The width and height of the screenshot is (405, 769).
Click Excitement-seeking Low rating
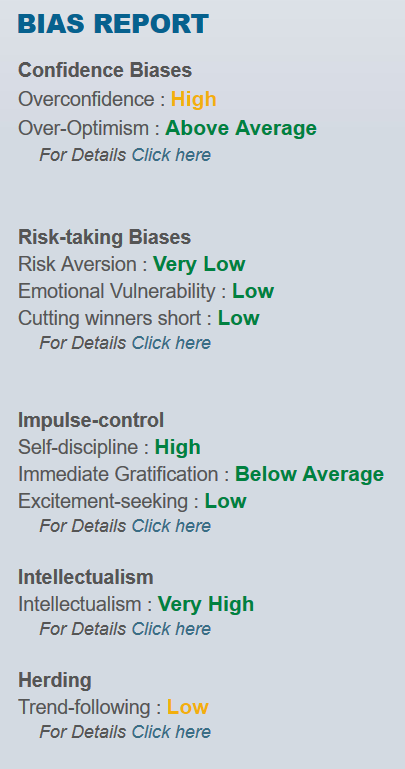[x=226, y=501]
